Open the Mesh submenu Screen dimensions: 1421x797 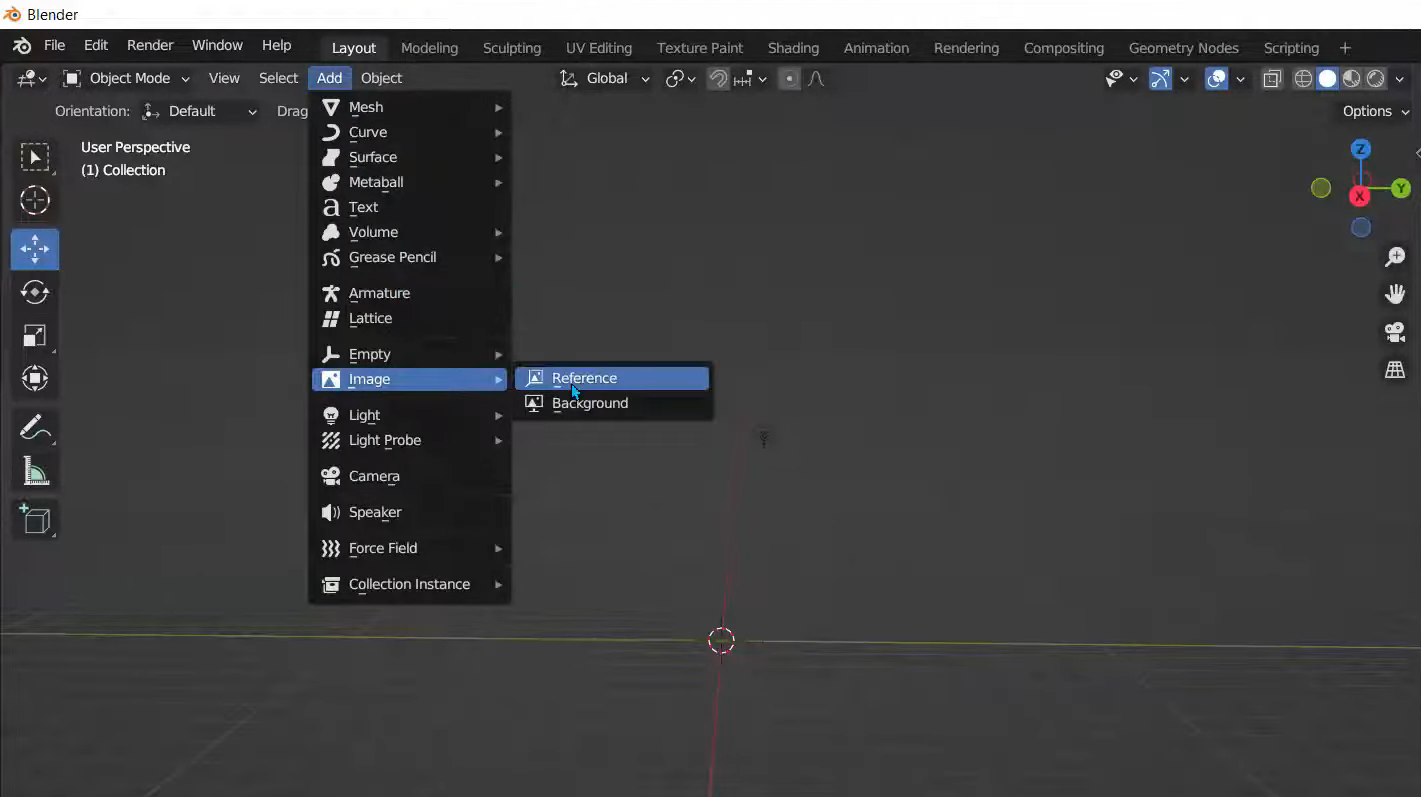(410, 107)
